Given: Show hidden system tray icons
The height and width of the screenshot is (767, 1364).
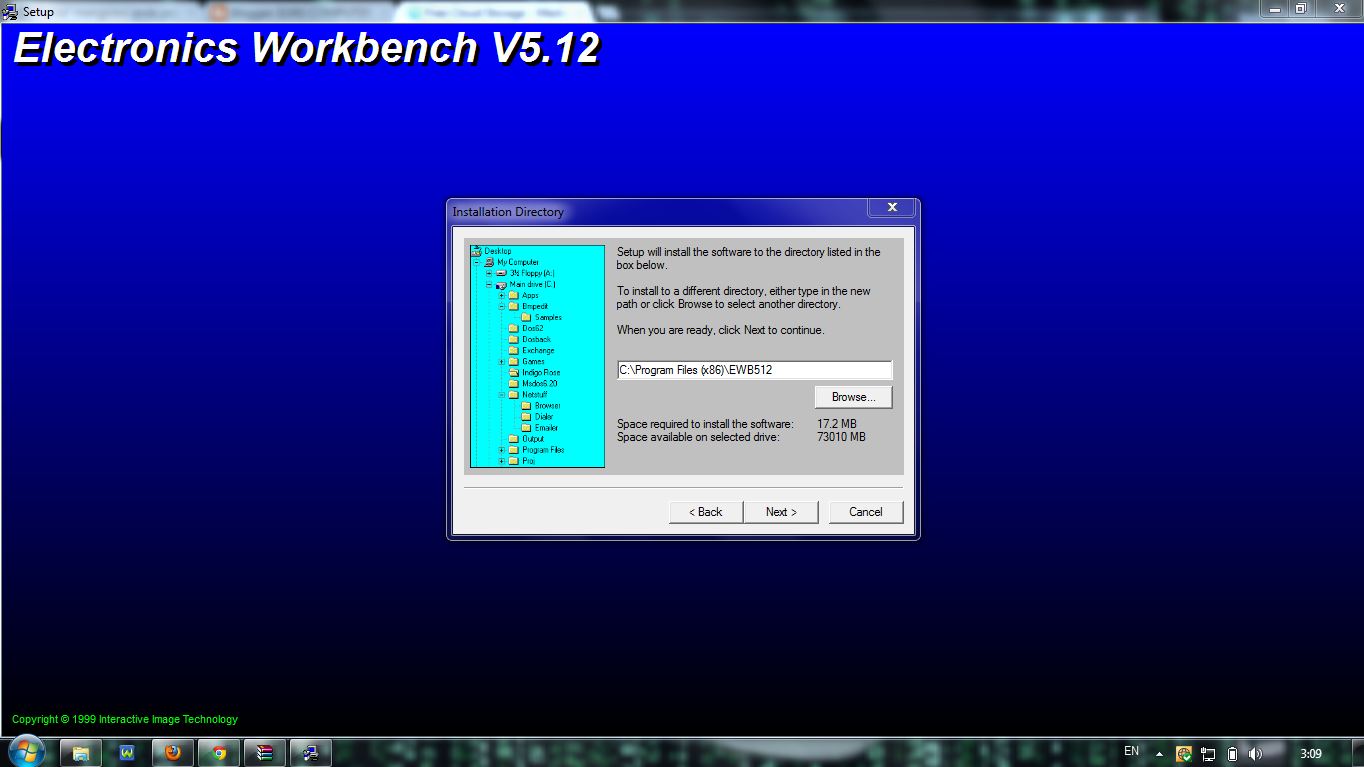Looking at the screenshot, I should tap(1159, 753).
